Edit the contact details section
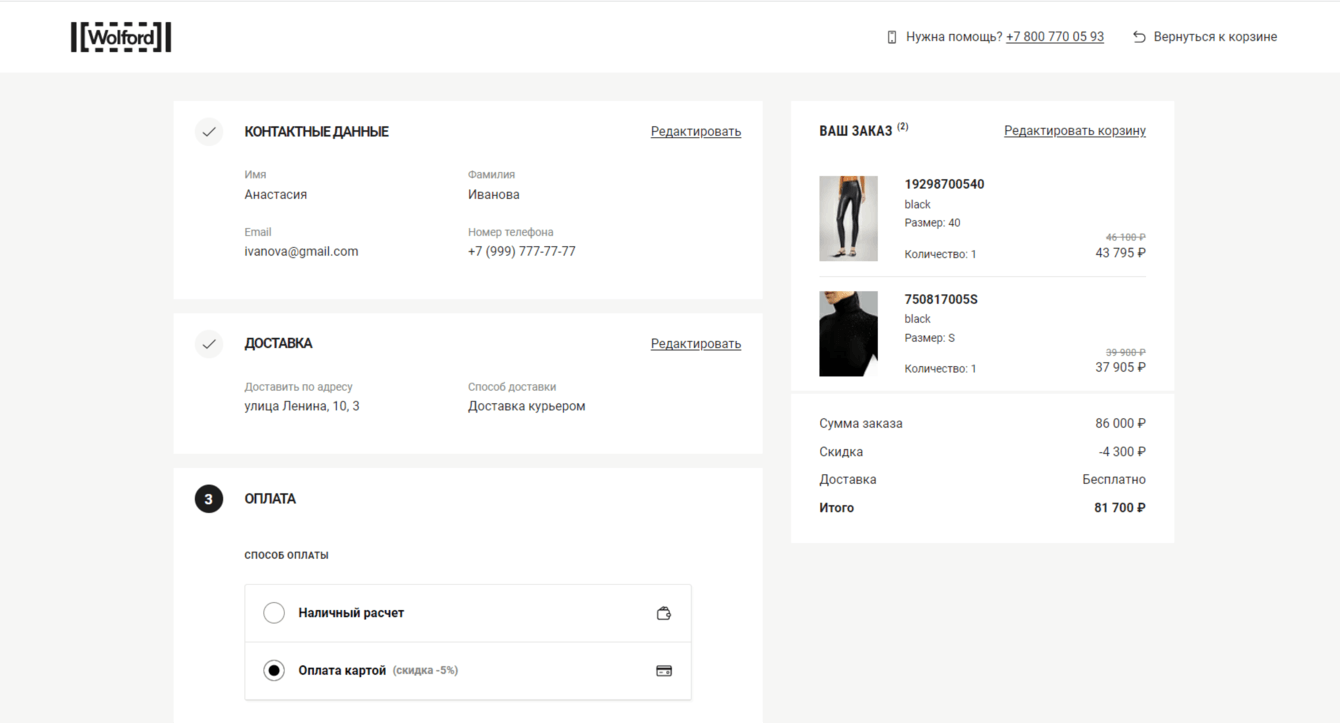 click(x=695, y=132)
